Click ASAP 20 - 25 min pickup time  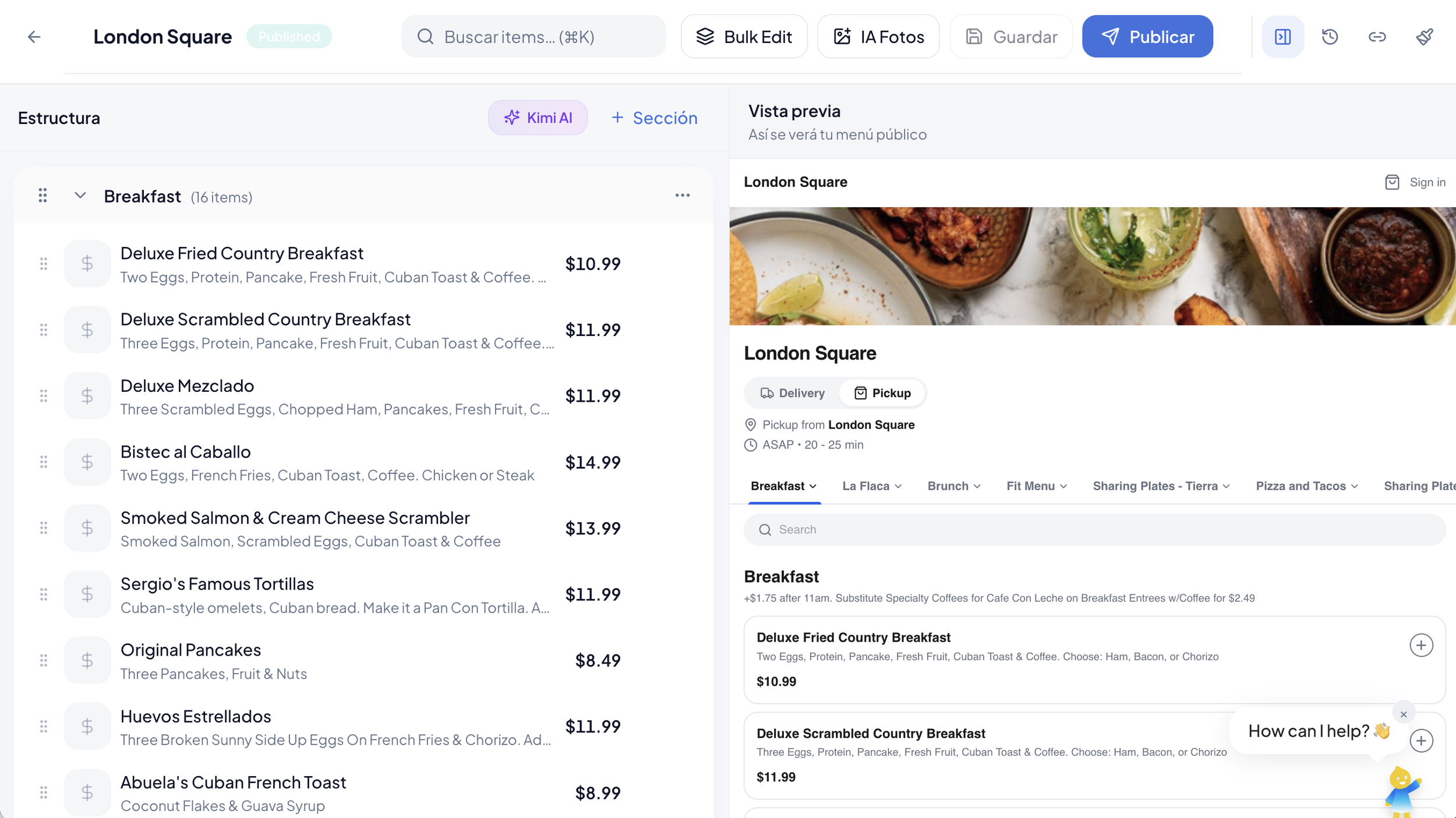click(813, 445)
